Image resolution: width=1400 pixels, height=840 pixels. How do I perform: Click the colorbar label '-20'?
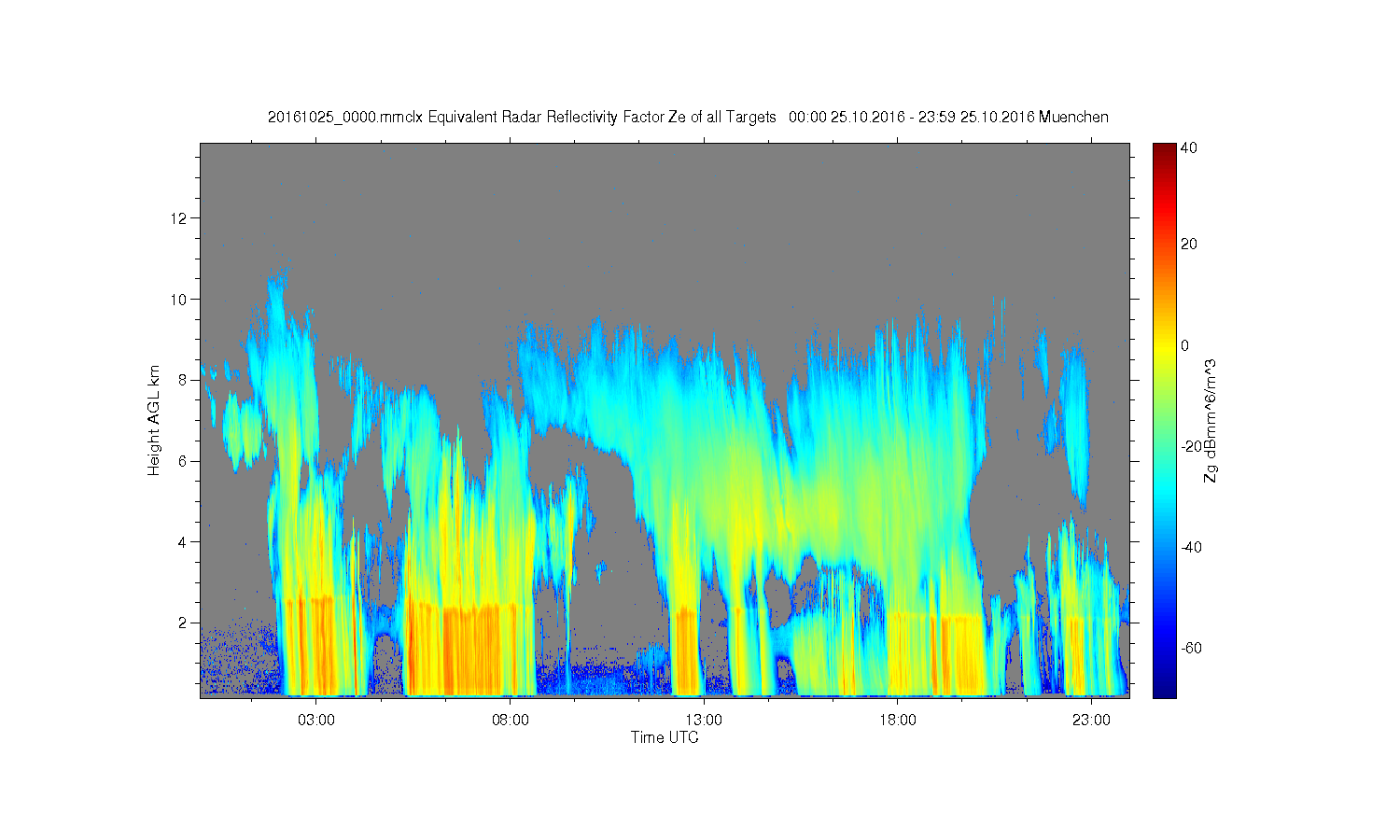pyautogui.click(x=1191, y=446)
